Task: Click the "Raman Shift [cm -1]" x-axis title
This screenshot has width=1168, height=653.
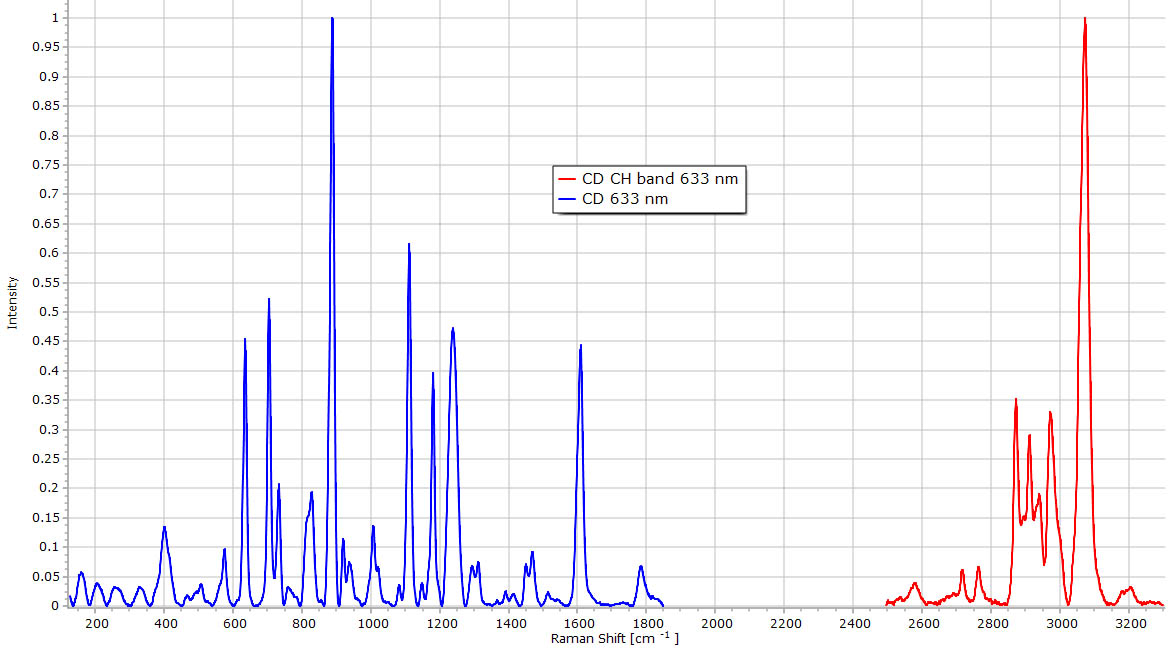Action: click(x=614, y=638)
